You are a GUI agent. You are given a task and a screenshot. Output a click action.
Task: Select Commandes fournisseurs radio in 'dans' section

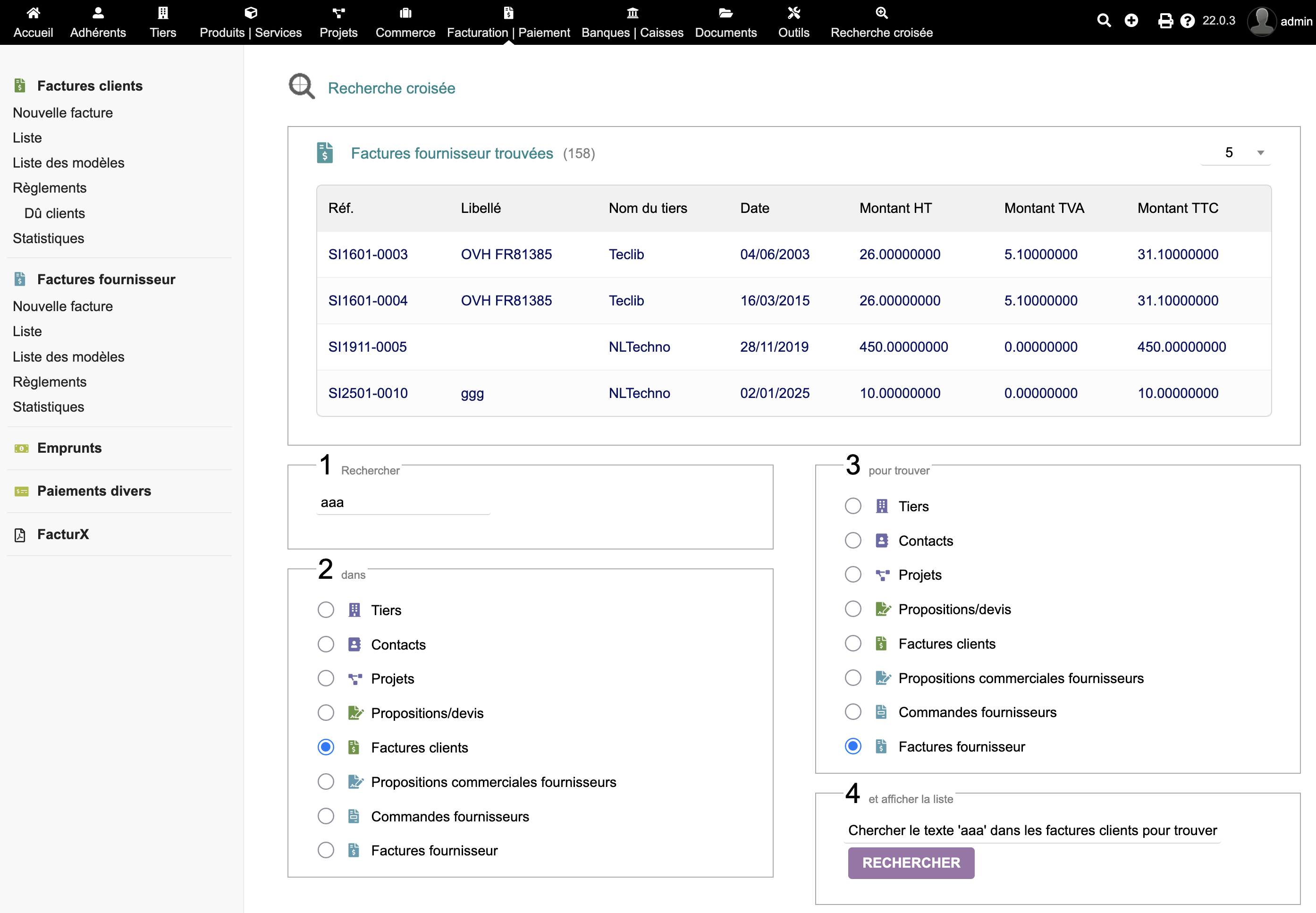coord(326,816)
